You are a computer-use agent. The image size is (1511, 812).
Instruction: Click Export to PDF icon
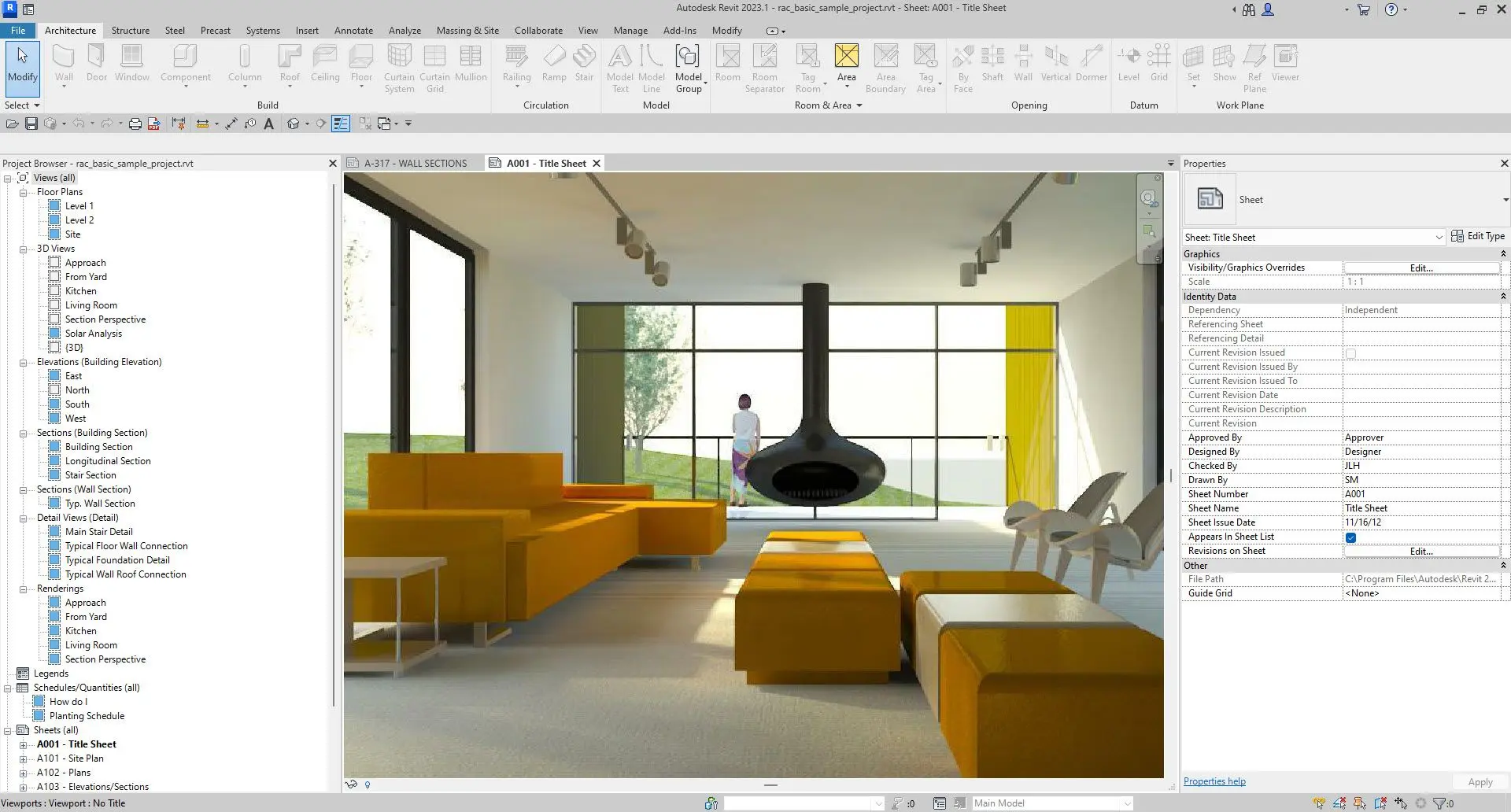click(x=154, y=124)
